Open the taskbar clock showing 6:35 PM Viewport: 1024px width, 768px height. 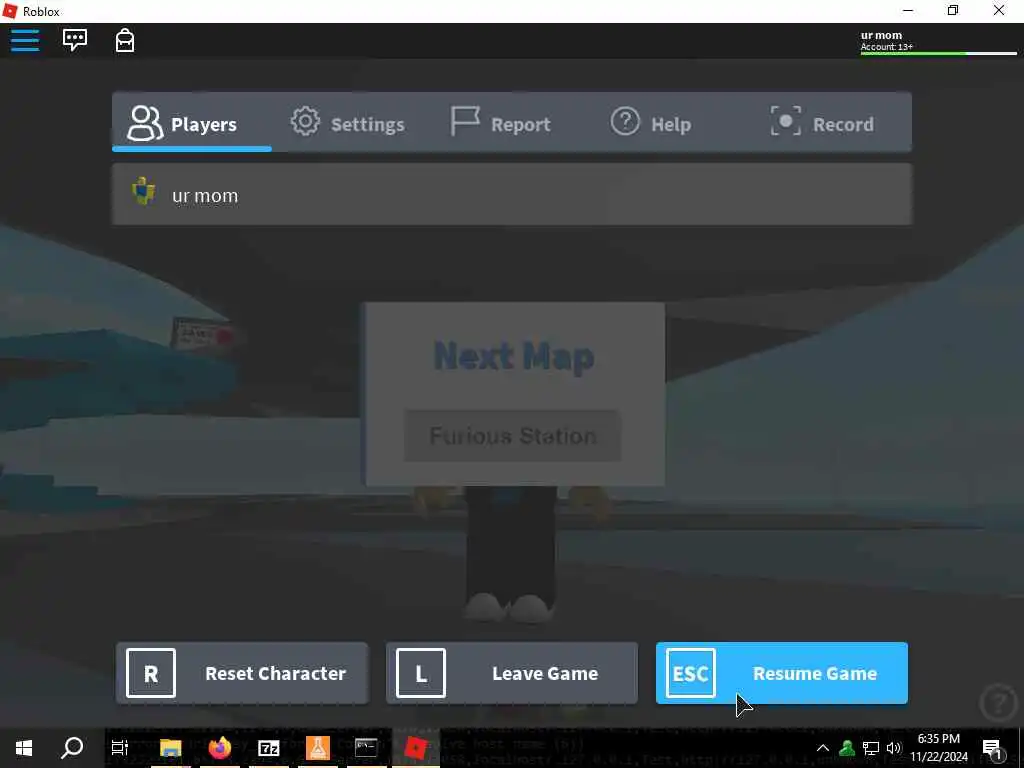(x=939, y=748)
